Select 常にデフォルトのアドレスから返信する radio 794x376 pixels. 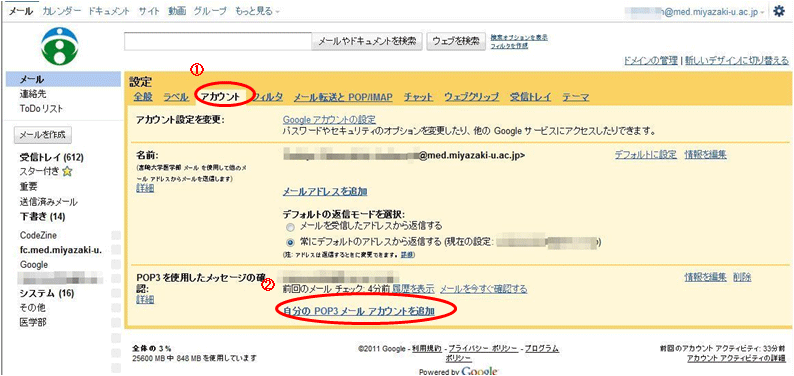(x=290, y=242)
